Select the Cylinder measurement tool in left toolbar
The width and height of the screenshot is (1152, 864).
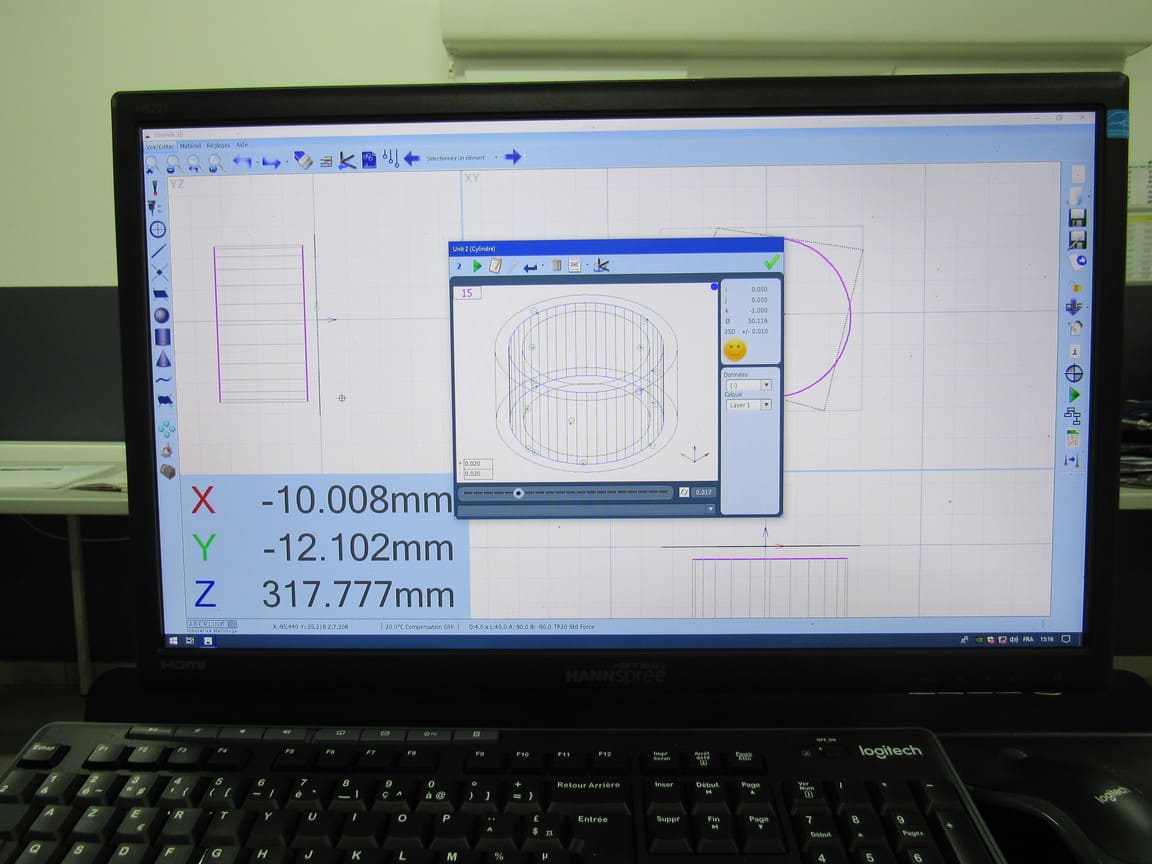[x=162, y=337]
